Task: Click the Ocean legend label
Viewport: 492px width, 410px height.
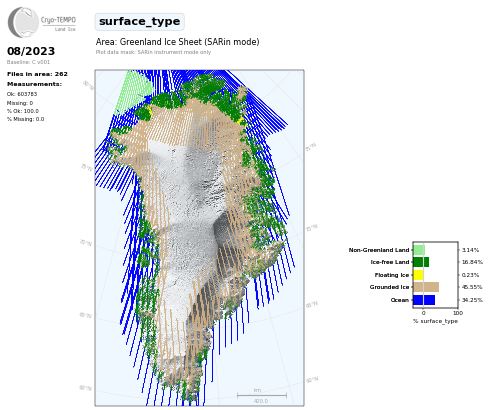Action: (x=400, y=300)
